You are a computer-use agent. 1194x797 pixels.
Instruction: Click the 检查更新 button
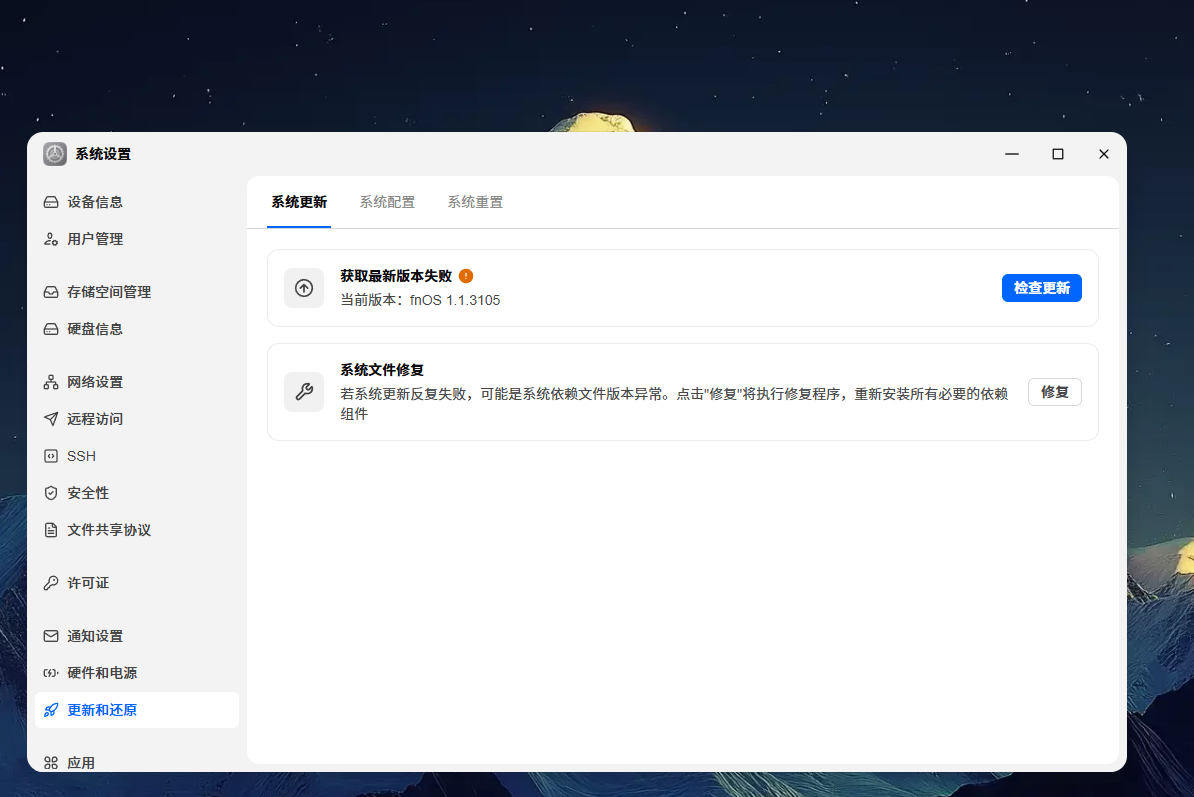(x=1041, y=288)
